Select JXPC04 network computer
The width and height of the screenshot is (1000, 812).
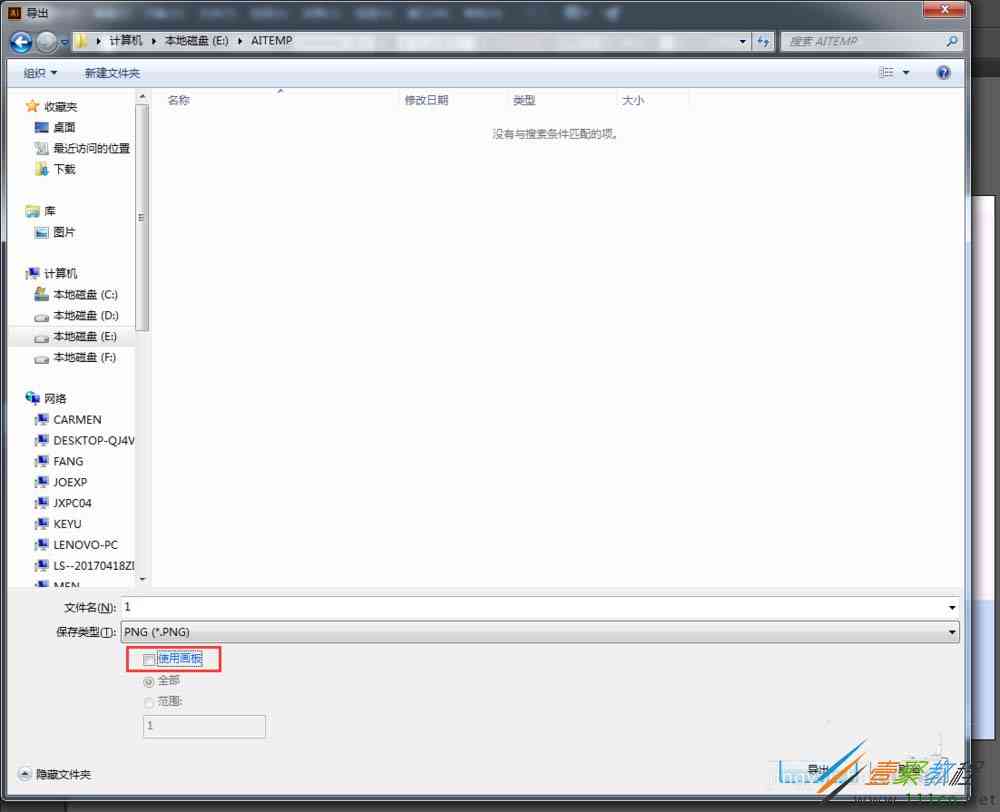63,503
